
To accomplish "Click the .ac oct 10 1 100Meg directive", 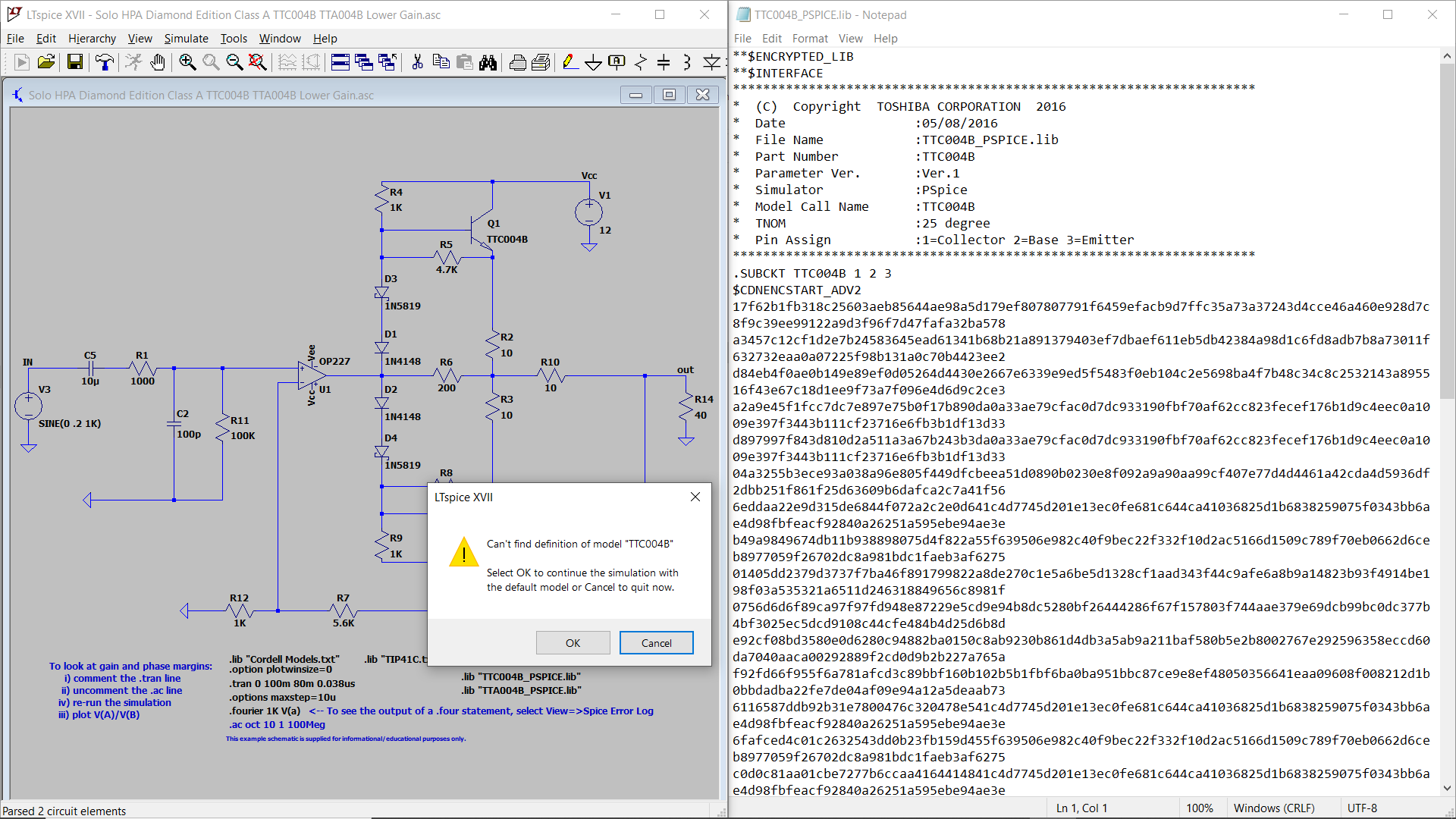I will [277, 724].
